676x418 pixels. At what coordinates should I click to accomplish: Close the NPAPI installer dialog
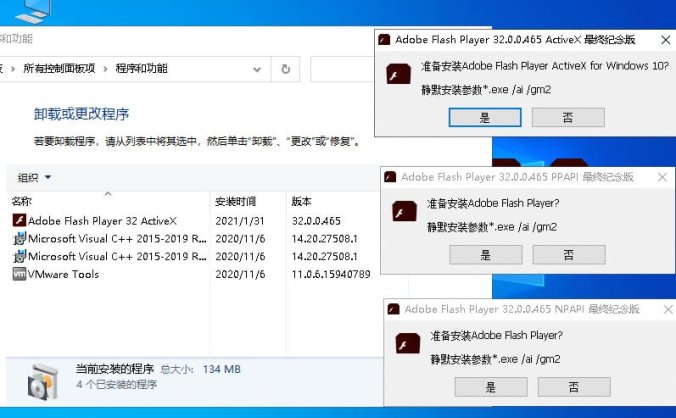[x=668, y=309]
